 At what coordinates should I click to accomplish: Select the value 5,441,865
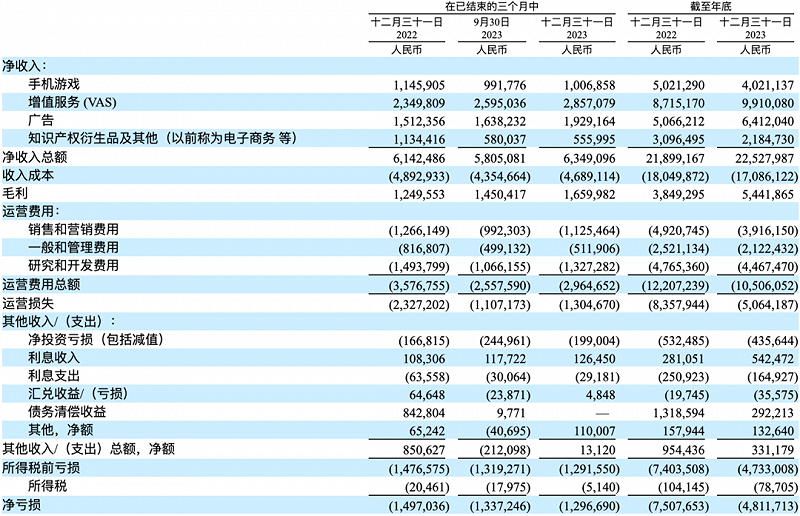tap(768, 195)
